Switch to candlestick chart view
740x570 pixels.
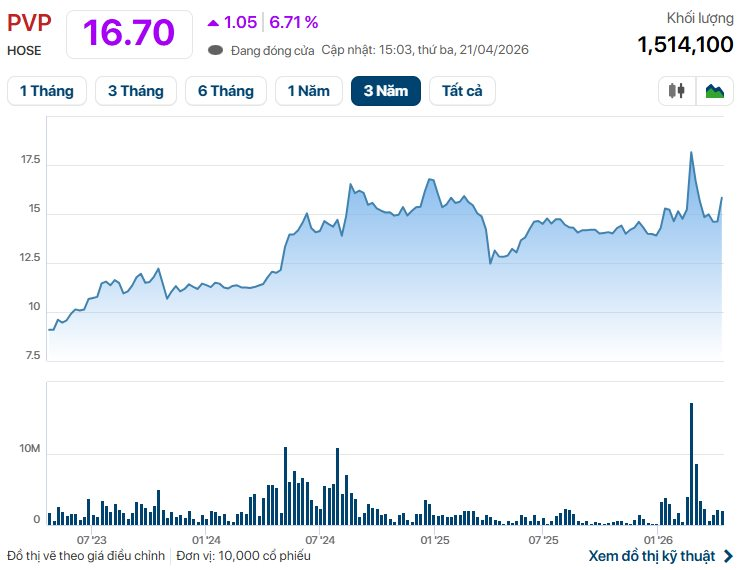tap(677, 91)
